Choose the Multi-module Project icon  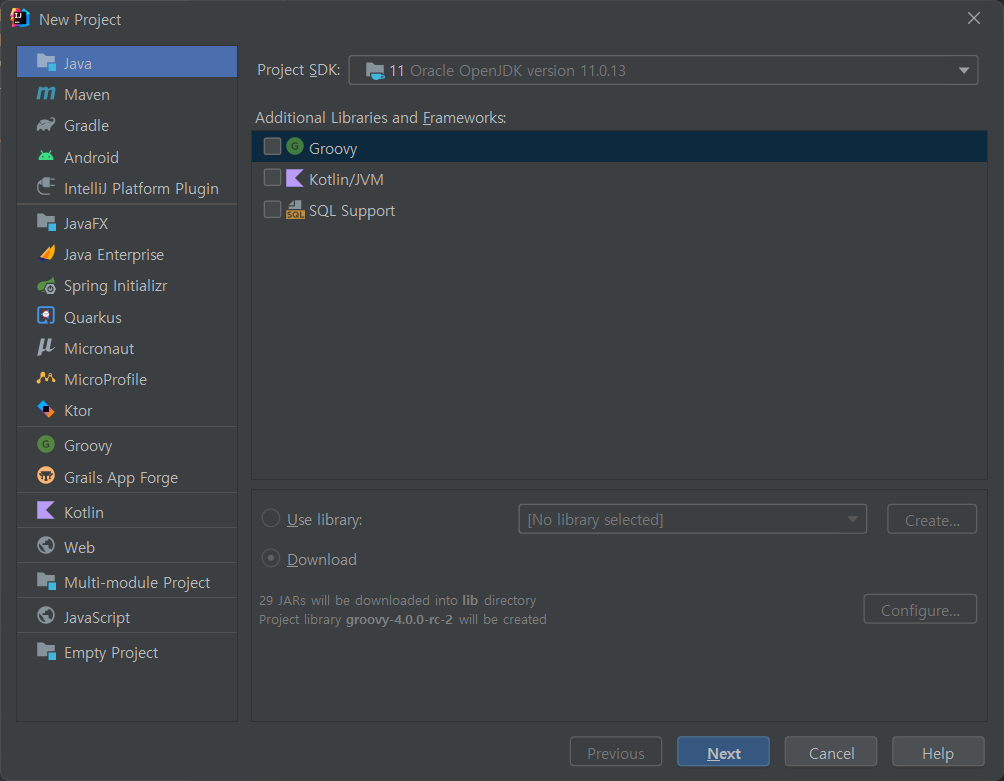tap(46, 581)
